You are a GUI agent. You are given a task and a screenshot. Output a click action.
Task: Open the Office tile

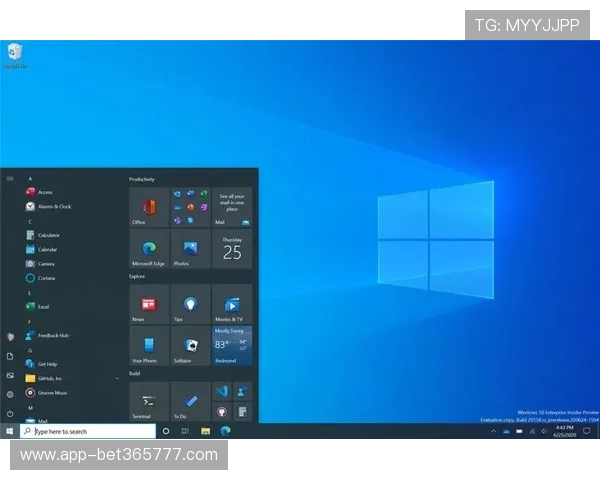point(149,207)
